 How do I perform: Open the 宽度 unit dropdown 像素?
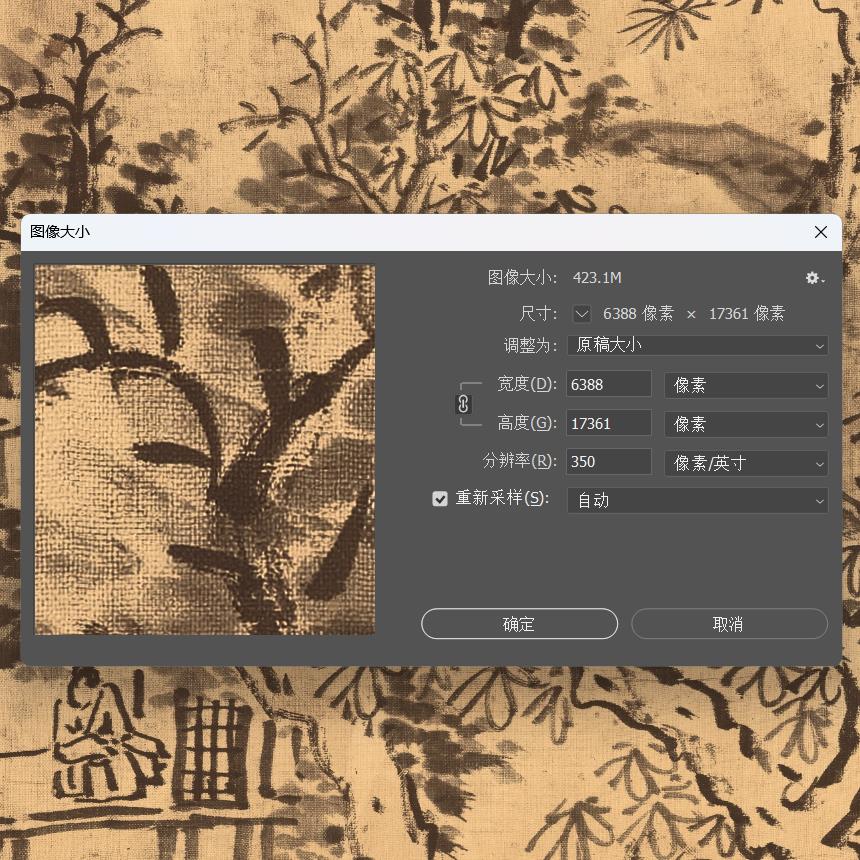coord(746,385)
